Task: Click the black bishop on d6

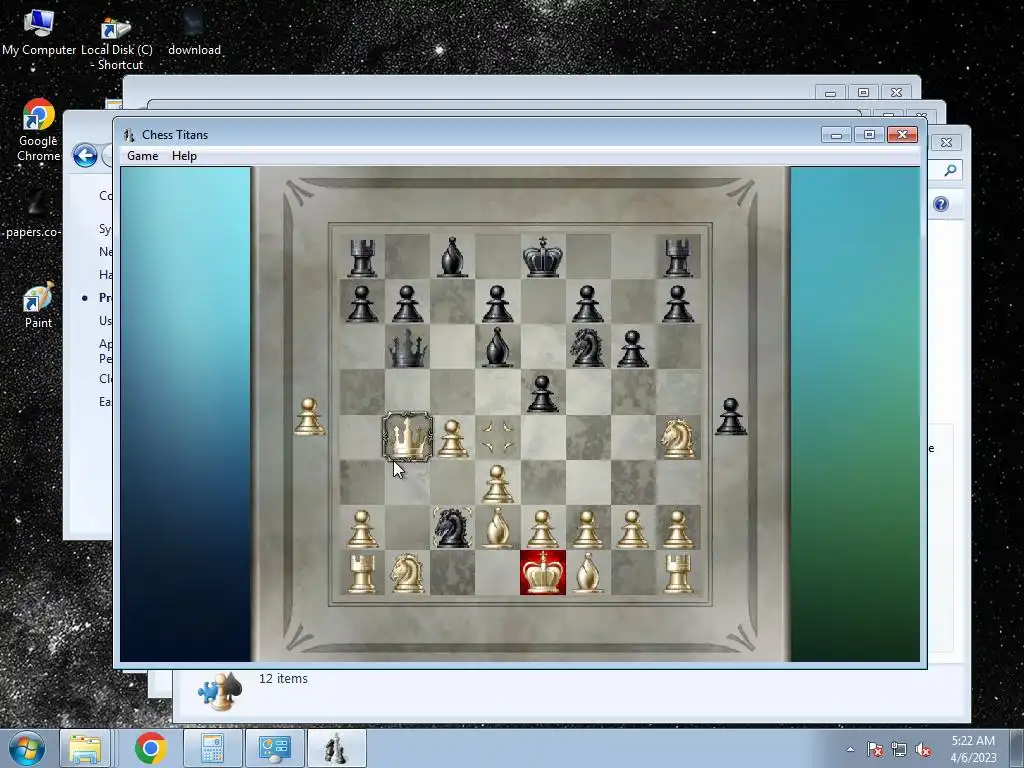Action: (498, 347)
